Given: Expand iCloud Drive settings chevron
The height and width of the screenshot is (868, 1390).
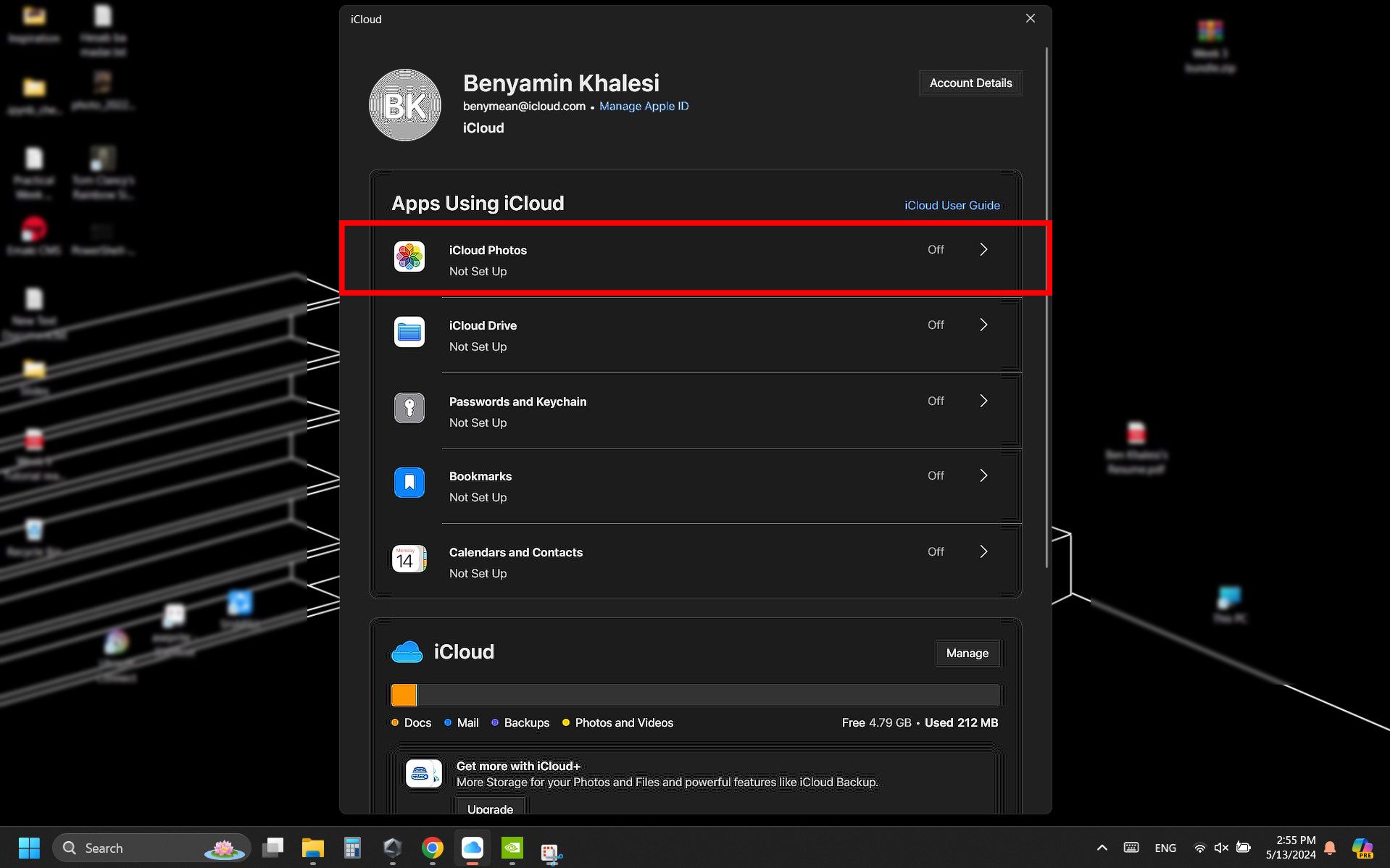Looking at the screenshot, I should (983, 325).
